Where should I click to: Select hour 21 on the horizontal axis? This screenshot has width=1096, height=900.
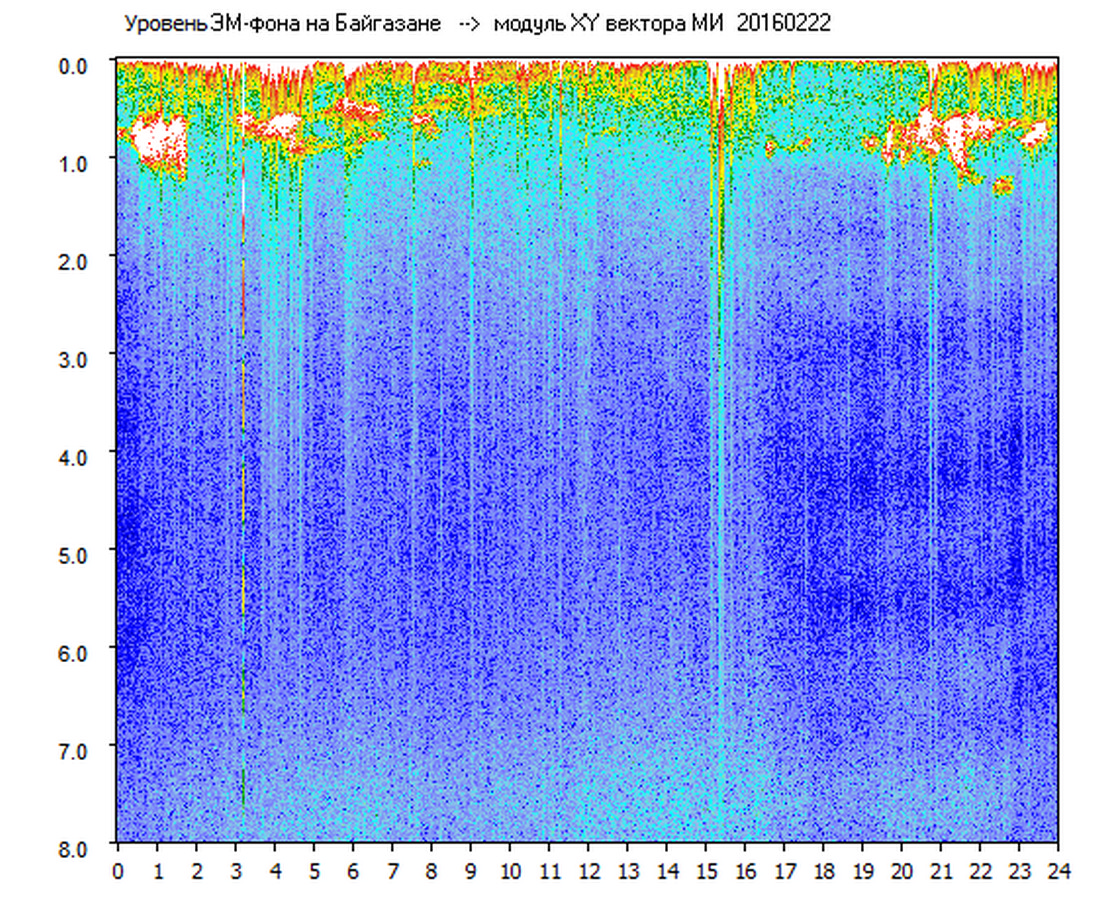[941, 872]
